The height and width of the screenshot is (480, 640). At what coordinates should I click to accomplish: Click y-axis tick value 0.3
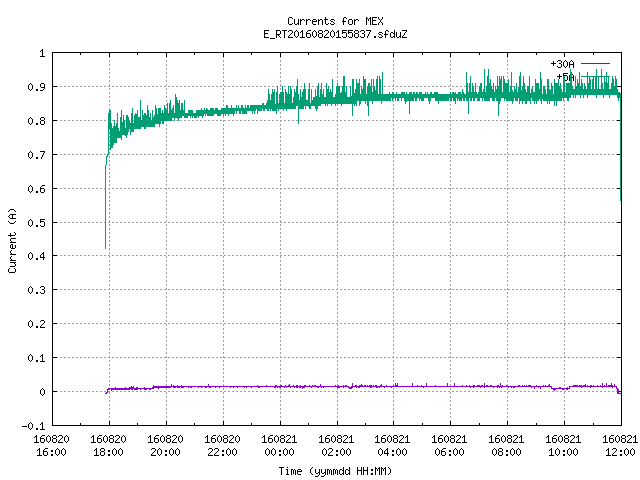[36, 290]
